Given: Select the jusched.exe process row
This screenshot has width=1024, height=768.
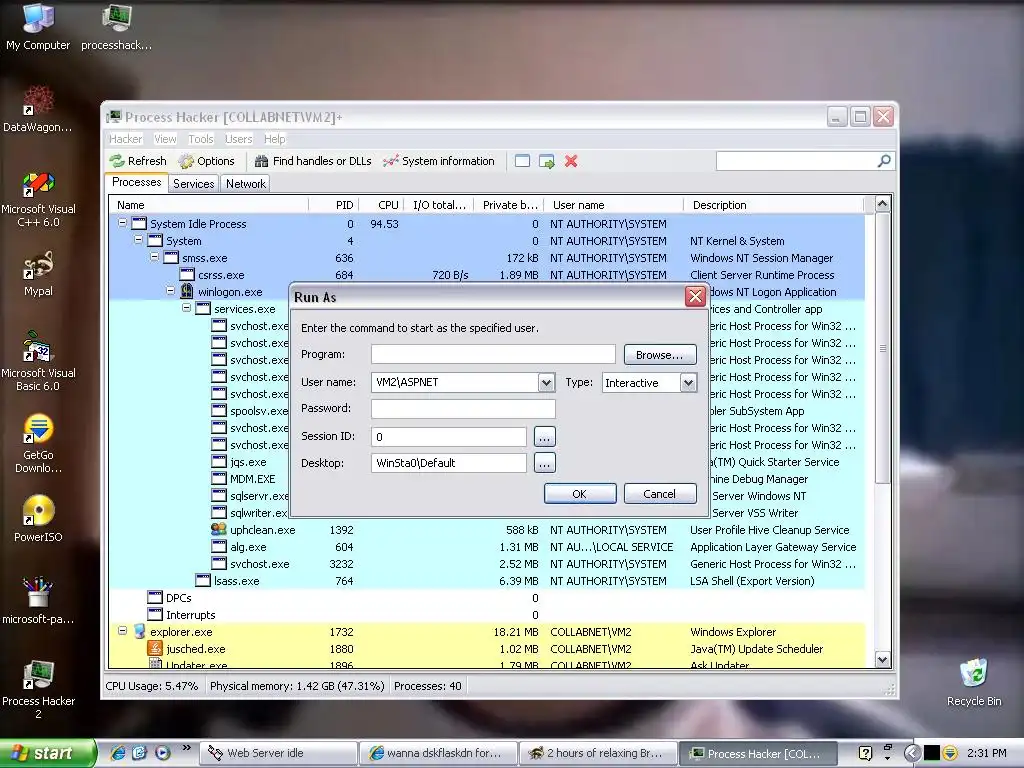Looking at the screenshot, I should (487, 648).
